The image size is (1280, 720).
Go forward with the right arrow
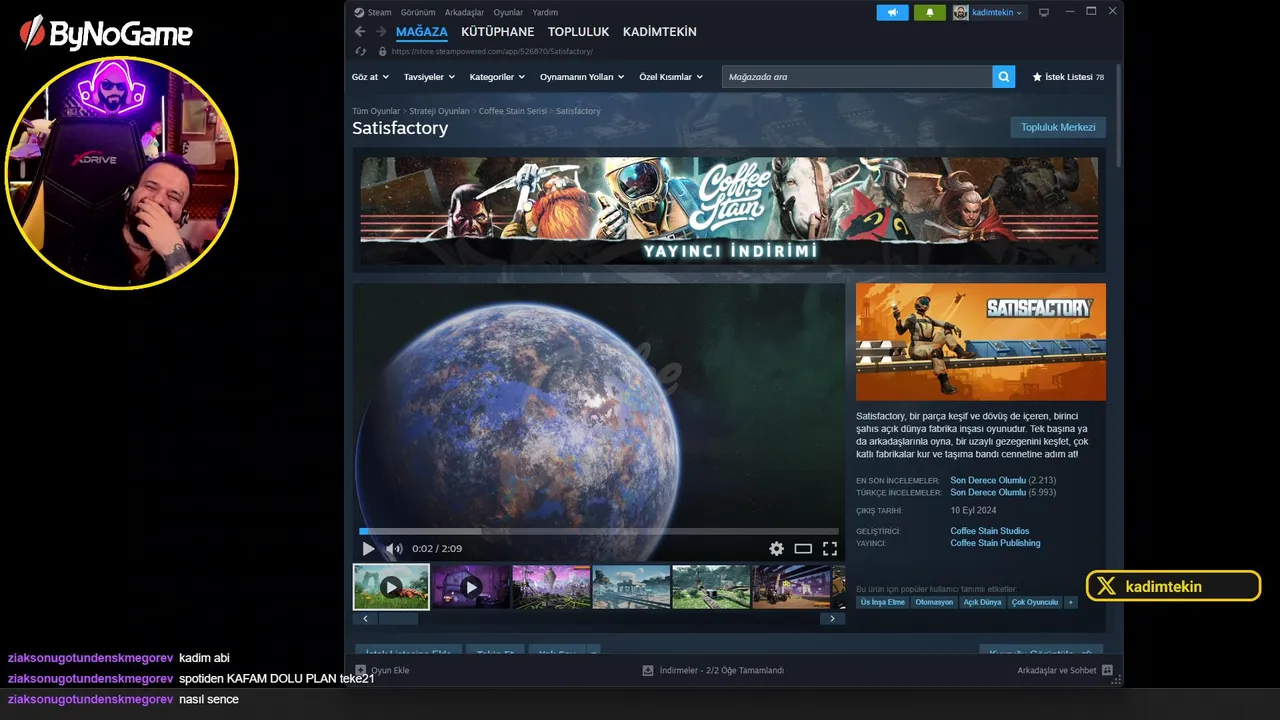click(x=381, y=32)
